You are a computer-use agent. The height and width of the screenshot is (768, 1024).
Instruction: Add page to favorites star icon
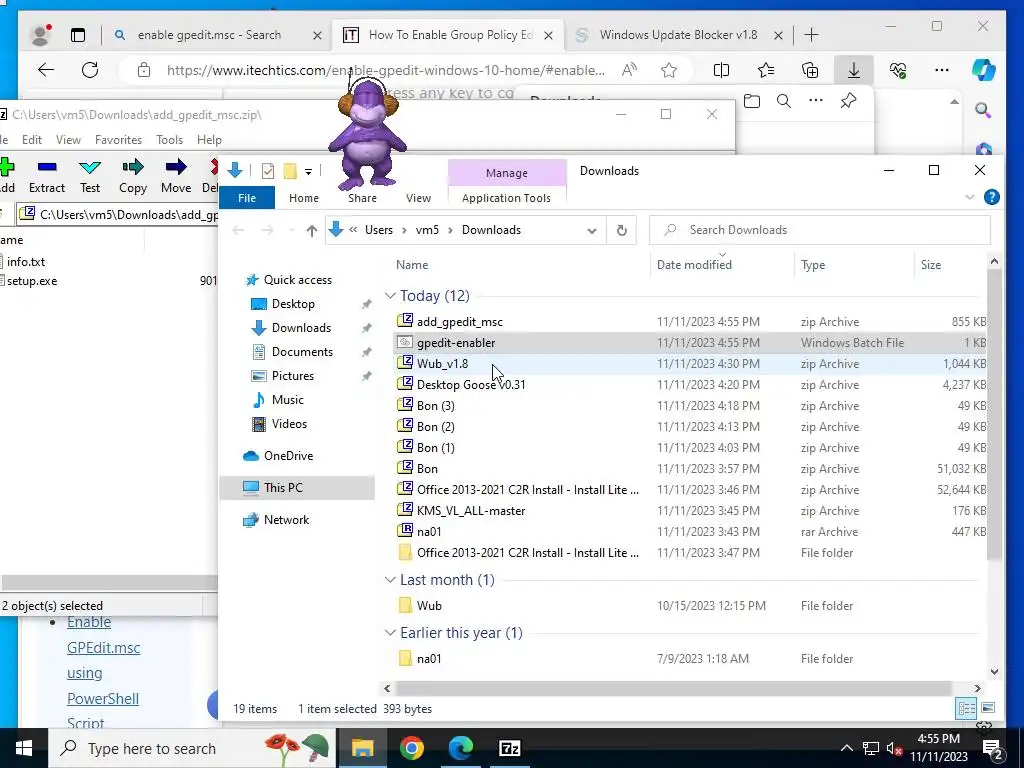tap(669, 70)
